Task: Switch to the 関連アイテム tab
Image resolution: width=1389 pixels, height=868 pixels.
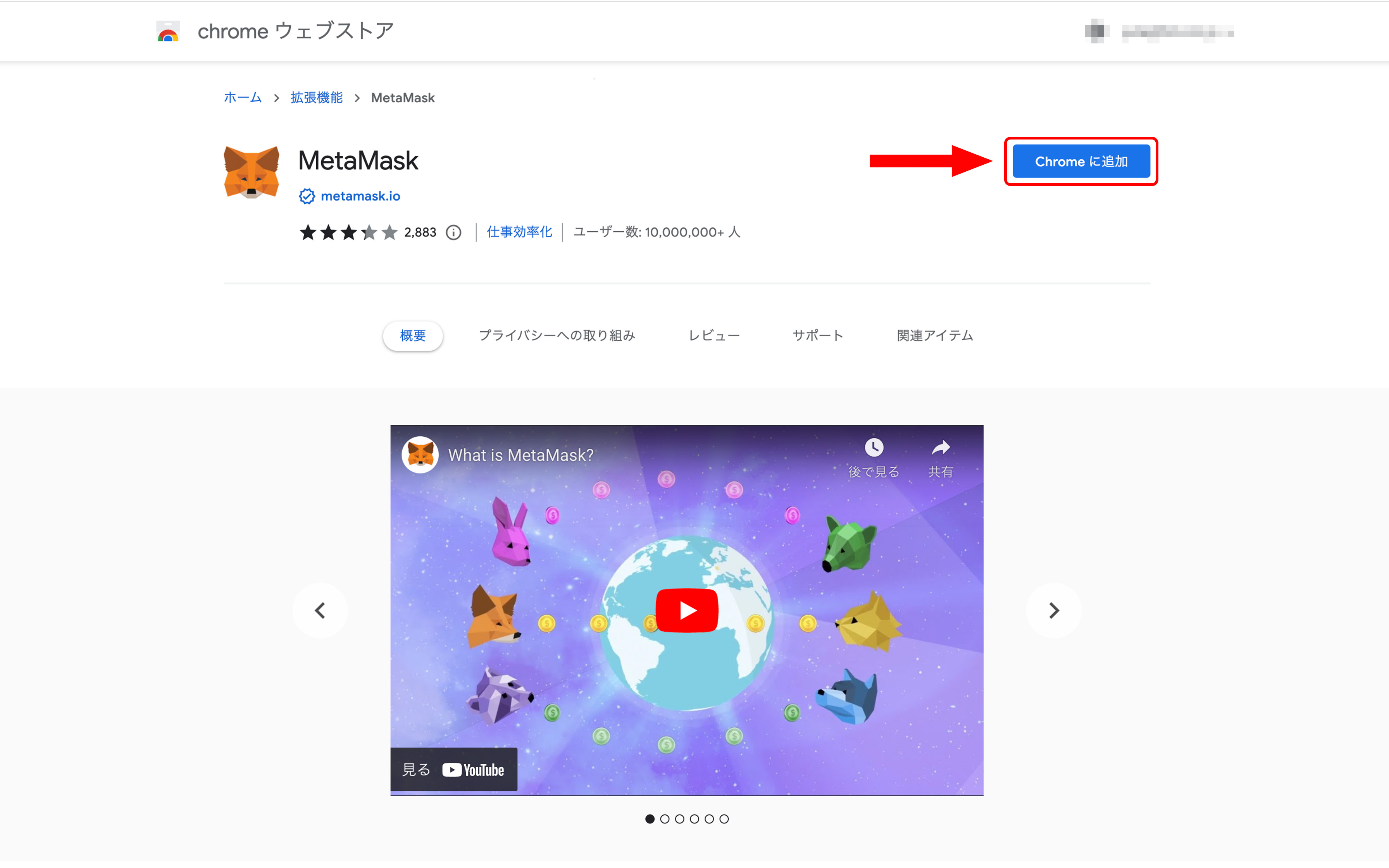Action: pyautogui.click(x=934, y=336)
